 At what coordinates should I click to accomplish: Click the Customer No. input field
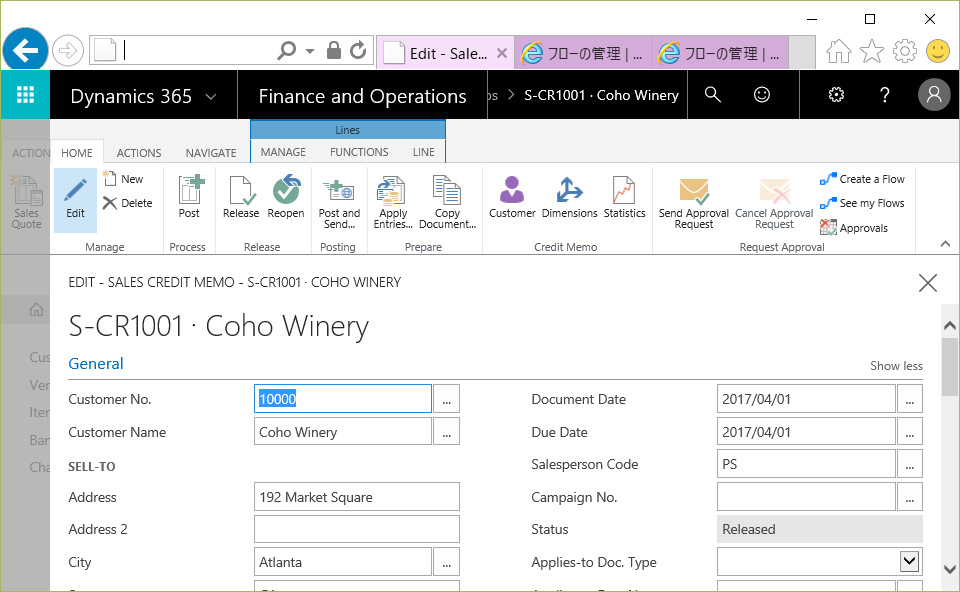[x=343, y=399]
